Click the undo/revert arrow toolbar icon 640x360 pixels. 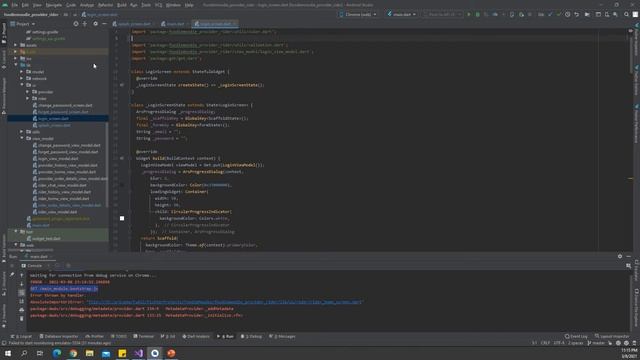(x=576, y=14)
